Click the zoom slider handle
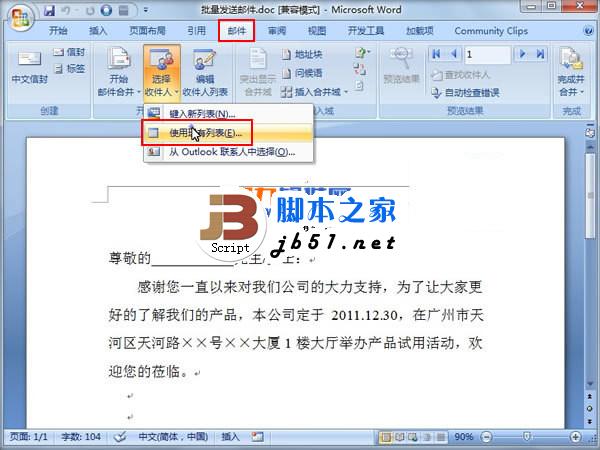The width and height of the screenshot is (600, 450). (x=527, y=437)
